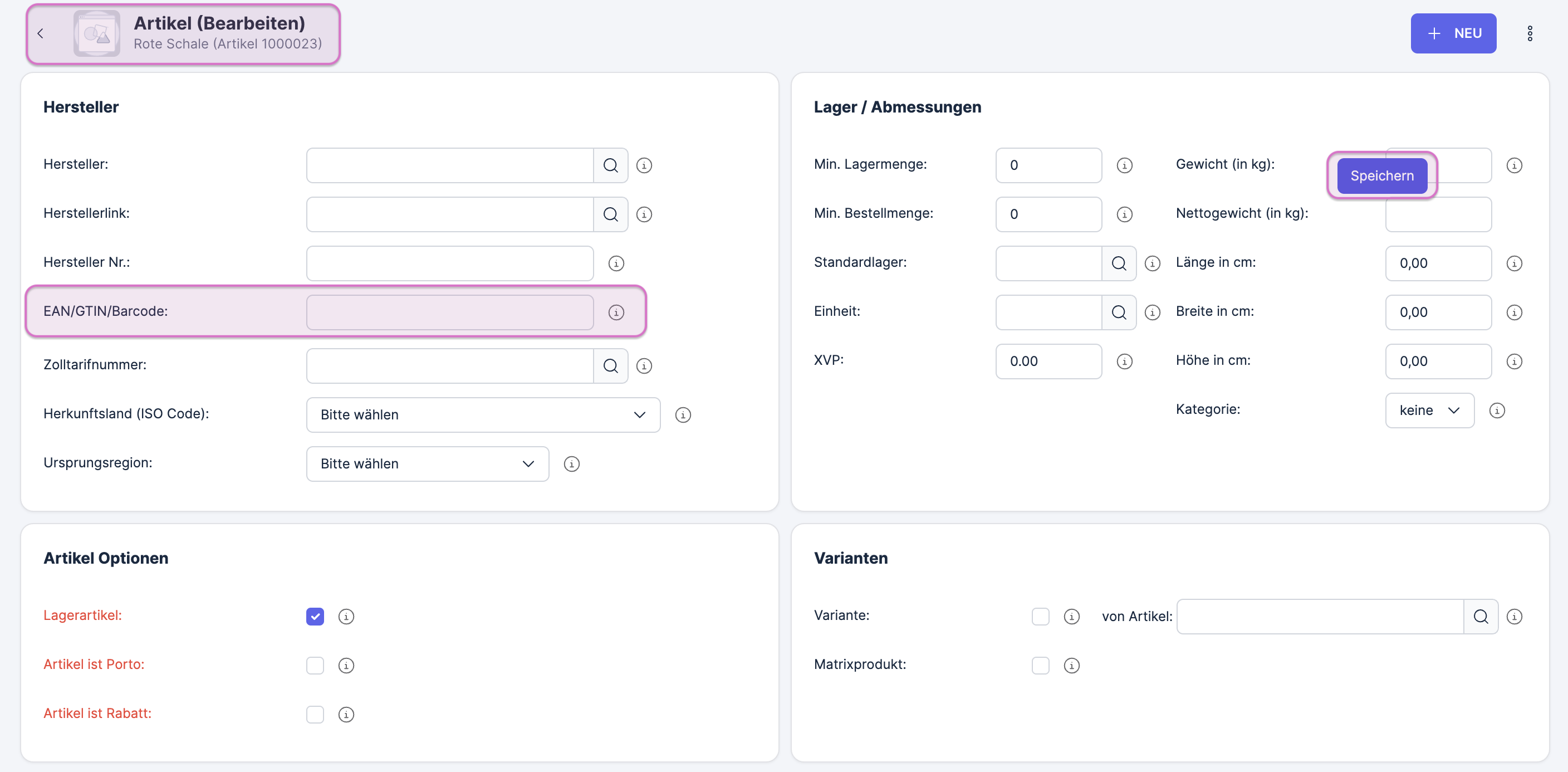The image size is (1568, 772).
Task: Open Herkunftsland (ISO Code) dropdown
Action: point(483,414)
